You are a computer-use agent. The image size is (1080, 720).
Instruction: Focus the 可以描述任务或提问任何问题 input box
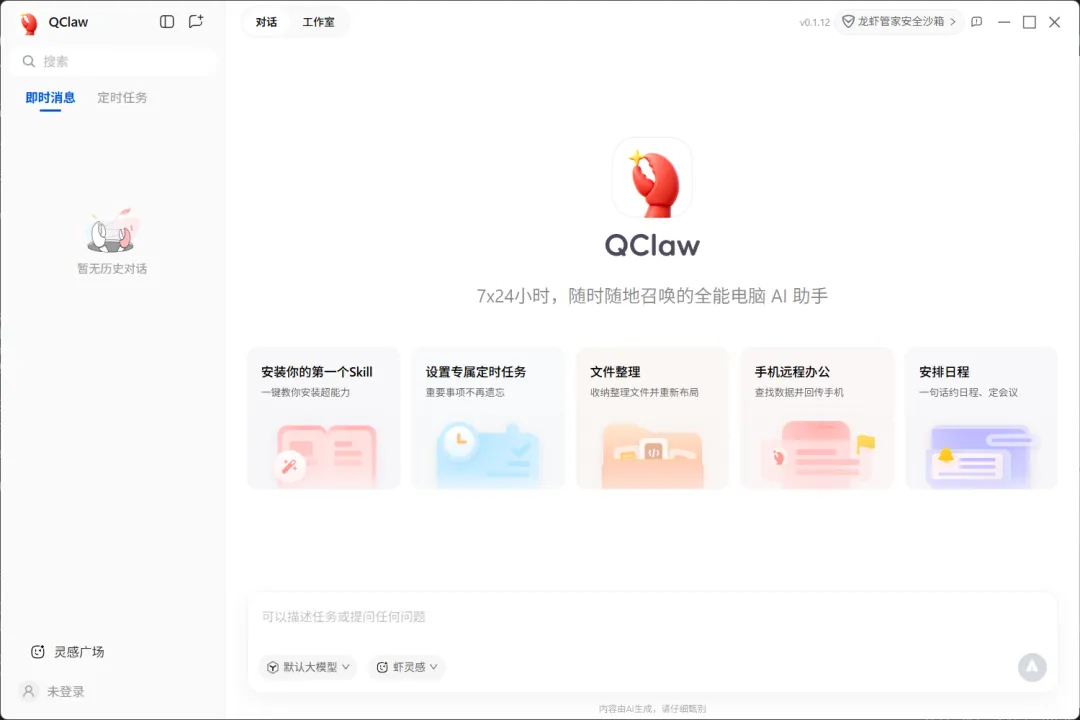point(652,617)
